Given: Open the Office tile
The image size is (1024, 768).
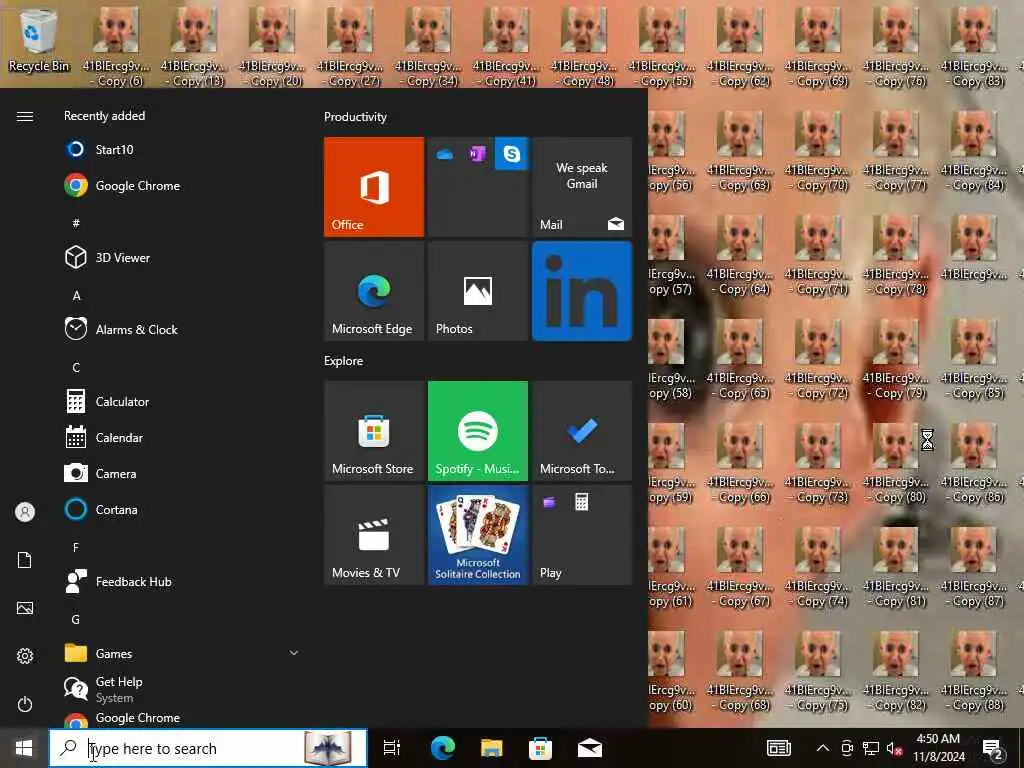Looking at the screenshot, I should [x=374, y=187].
